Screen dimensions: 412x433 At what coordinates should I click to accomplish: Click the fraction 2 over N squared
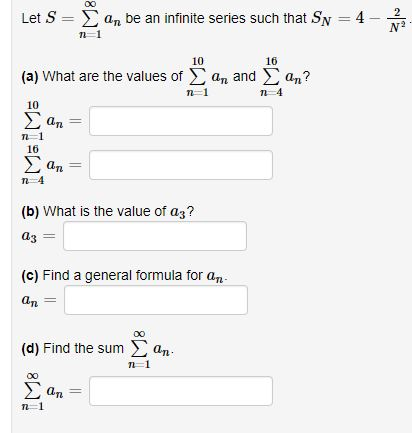click(x=397, y=20)
